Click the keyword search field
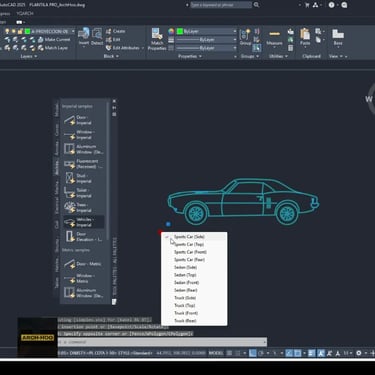 tap(221, 5)
